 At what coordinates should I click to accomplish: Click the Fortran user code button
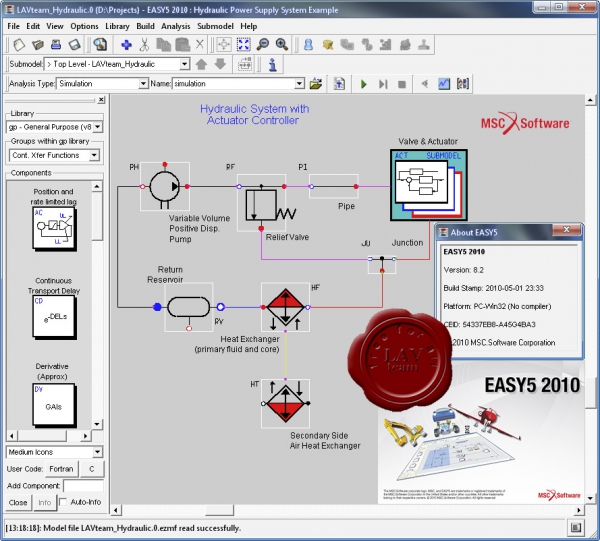(x=62, y=469)
